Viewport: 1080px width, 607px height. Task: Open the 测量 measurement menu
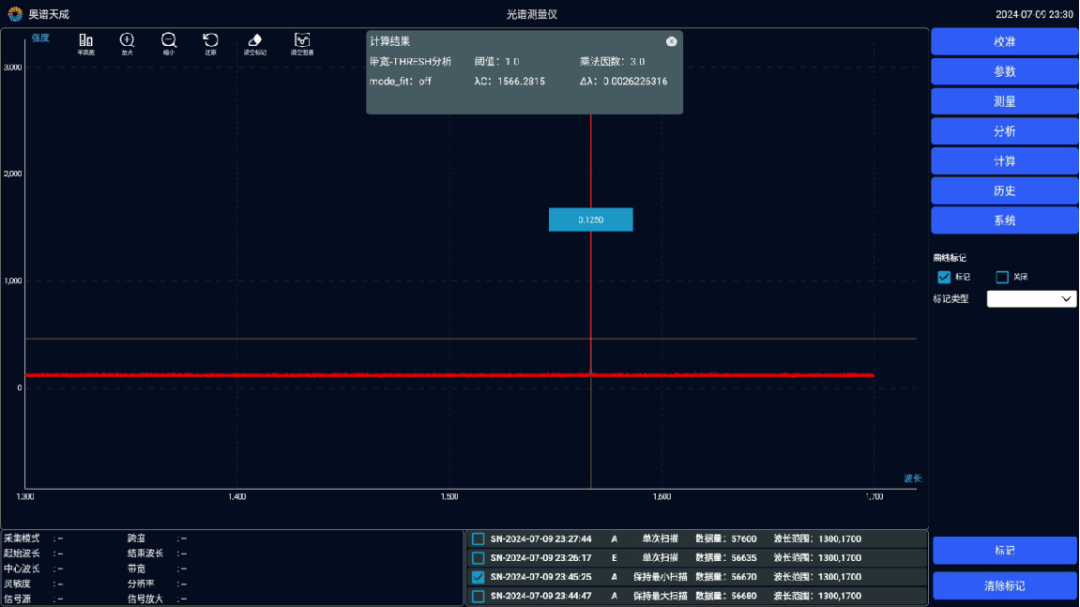pos(1004,101)
